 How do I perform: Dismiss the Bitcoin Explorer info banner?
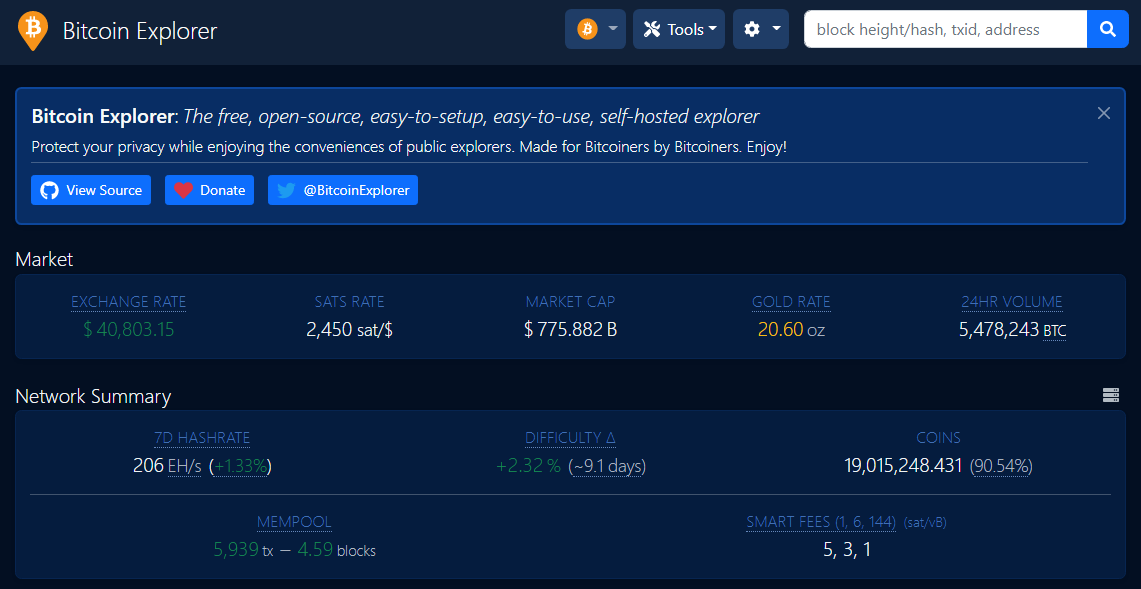pos(1104,113)
